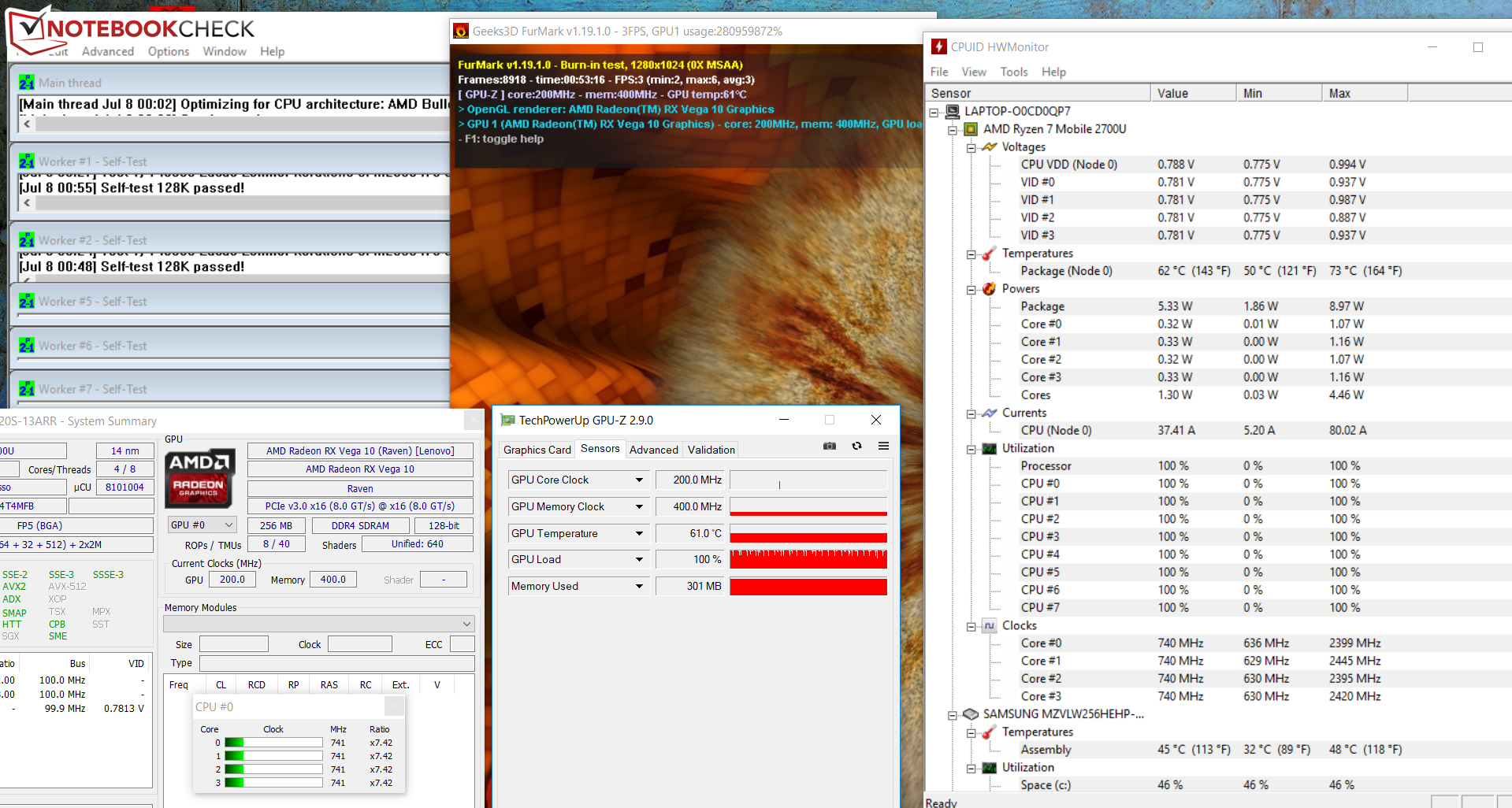Screen dimensions: 1512x808
Task: Open the GPU Memory Clock sensor dropdown
Action: pyautogui.click(x=639, y=507)
